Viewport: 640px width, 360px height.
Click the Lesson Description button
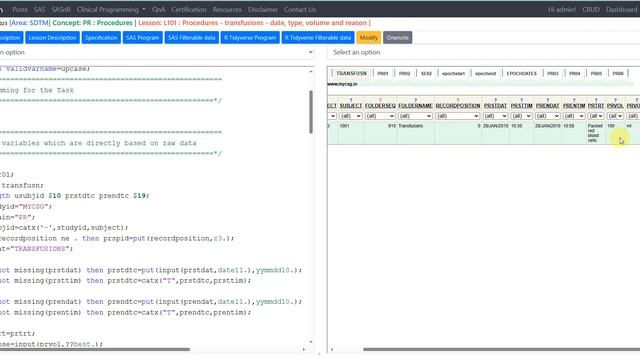tap(52, 38)
